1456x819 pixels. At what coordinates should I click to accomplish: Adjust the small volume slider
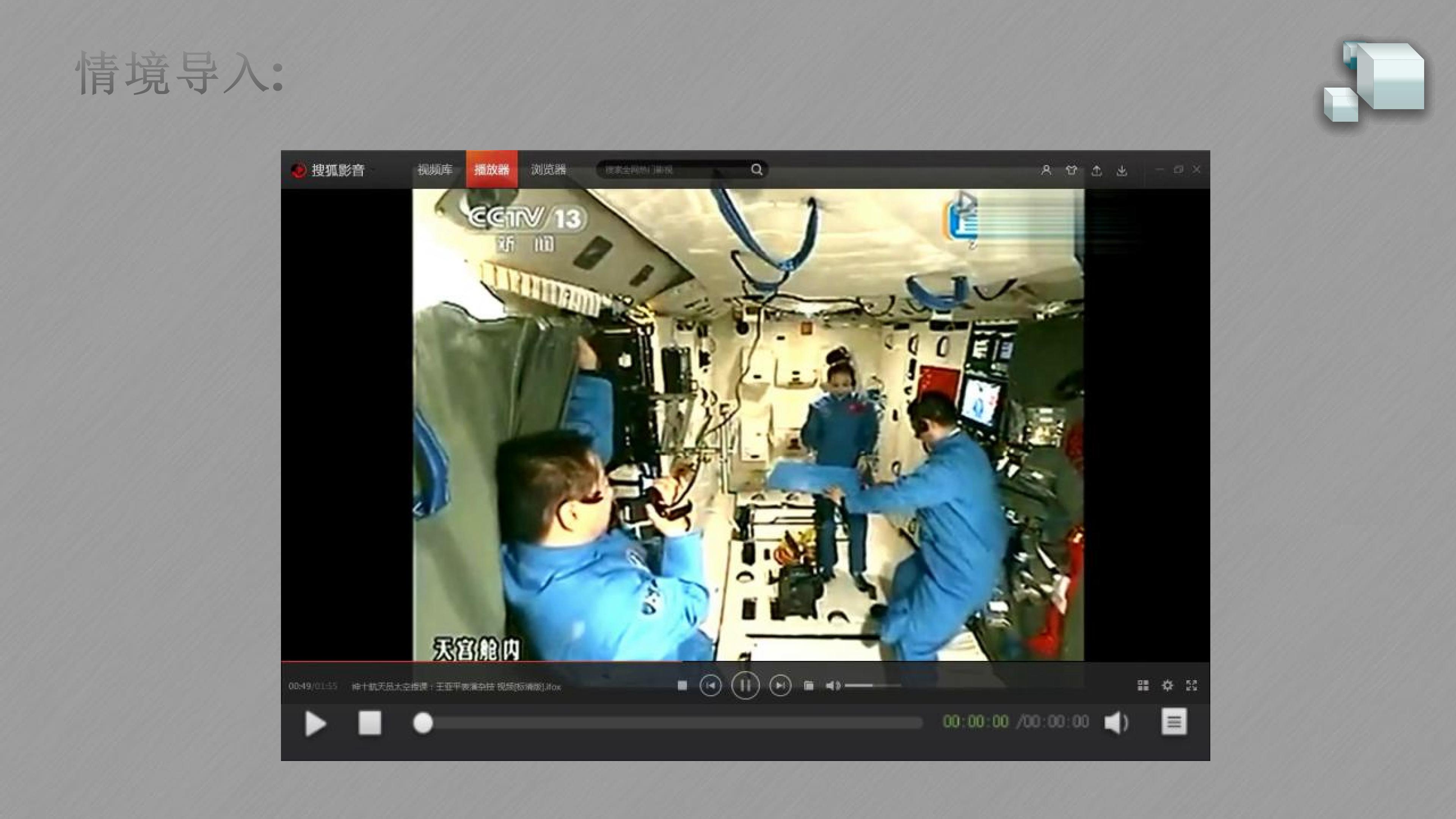coord(872,686)
